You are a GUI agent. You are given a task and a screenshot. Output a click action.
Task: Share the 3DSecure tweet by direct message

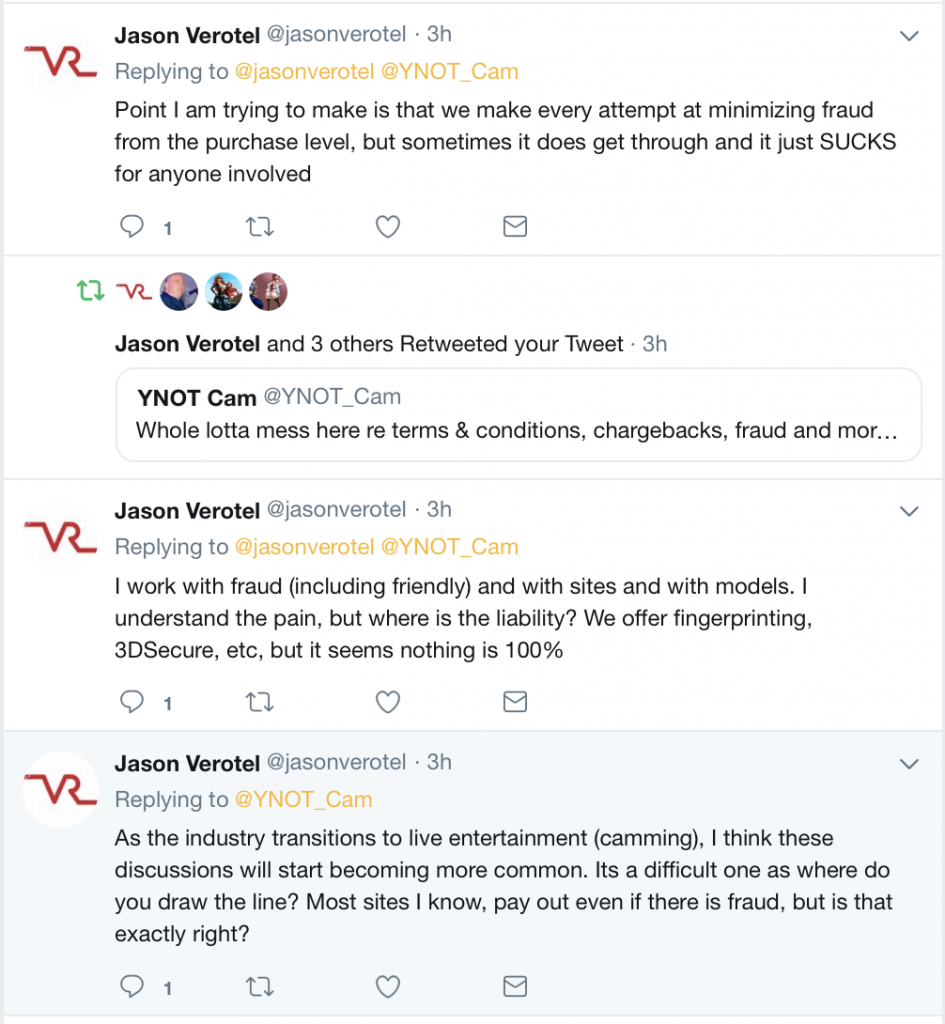click(515, 701)
